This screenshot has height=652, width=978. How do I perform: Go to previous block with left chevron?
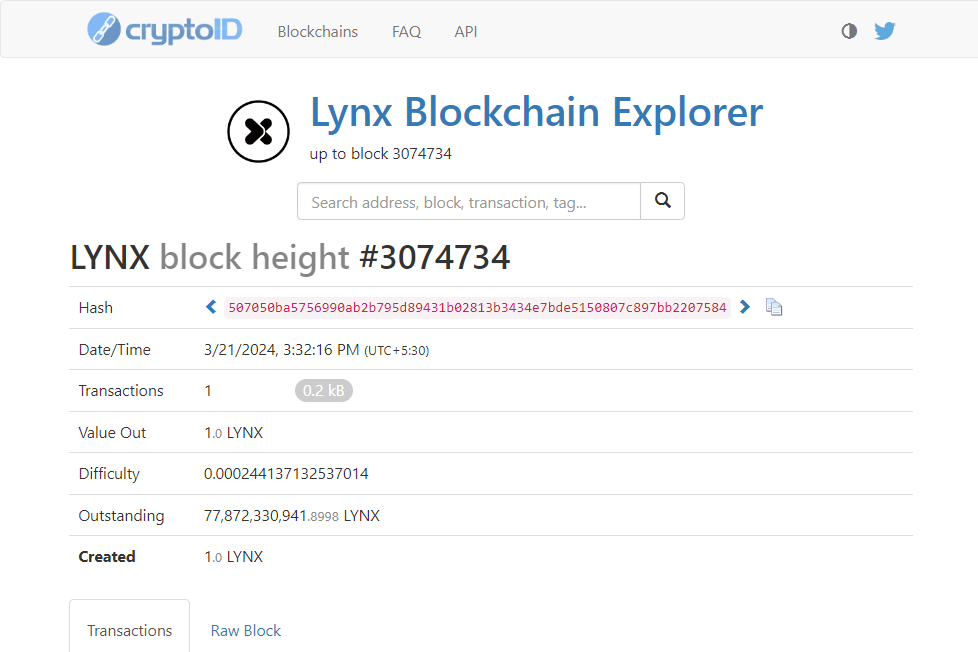(x=211, y=307)
